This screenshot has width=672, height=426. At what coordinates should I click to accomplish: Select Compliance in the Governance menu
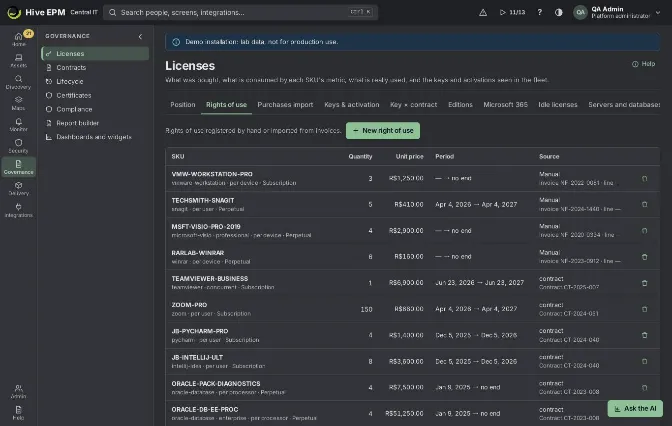95,109
